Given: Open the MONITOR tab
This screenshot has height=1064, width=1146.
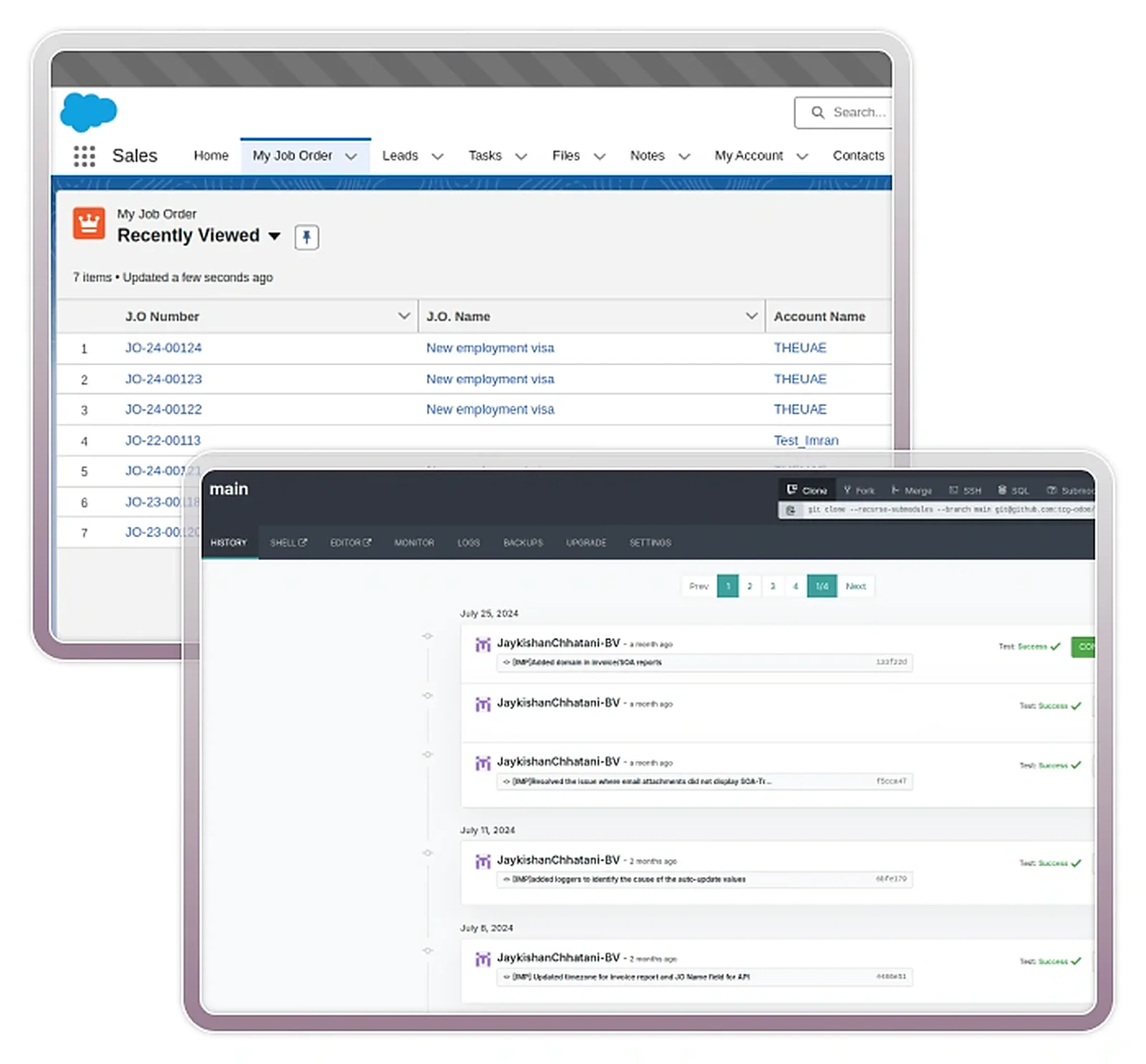Looking at the screenshot, I should (x=414, y=543).
